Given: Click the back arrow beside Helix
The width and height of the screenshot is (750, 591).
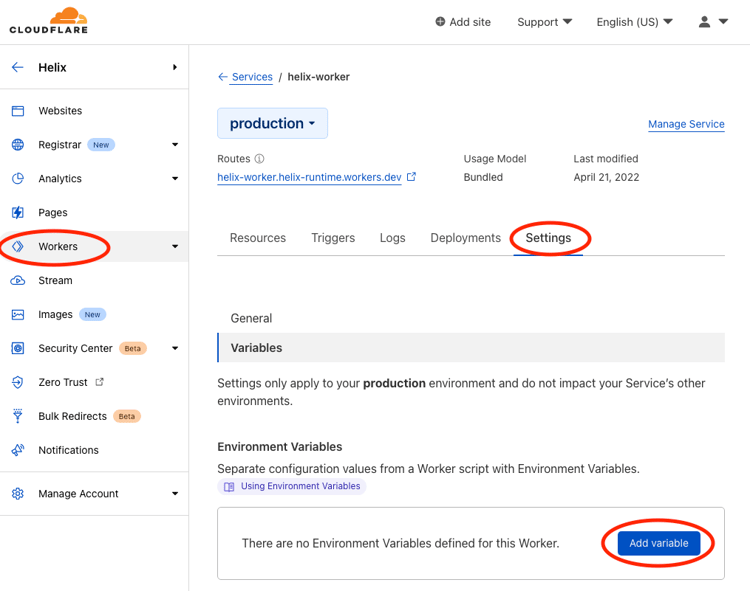Looking at the screenshot, I should pyautogui.click(x=18, y=67).
